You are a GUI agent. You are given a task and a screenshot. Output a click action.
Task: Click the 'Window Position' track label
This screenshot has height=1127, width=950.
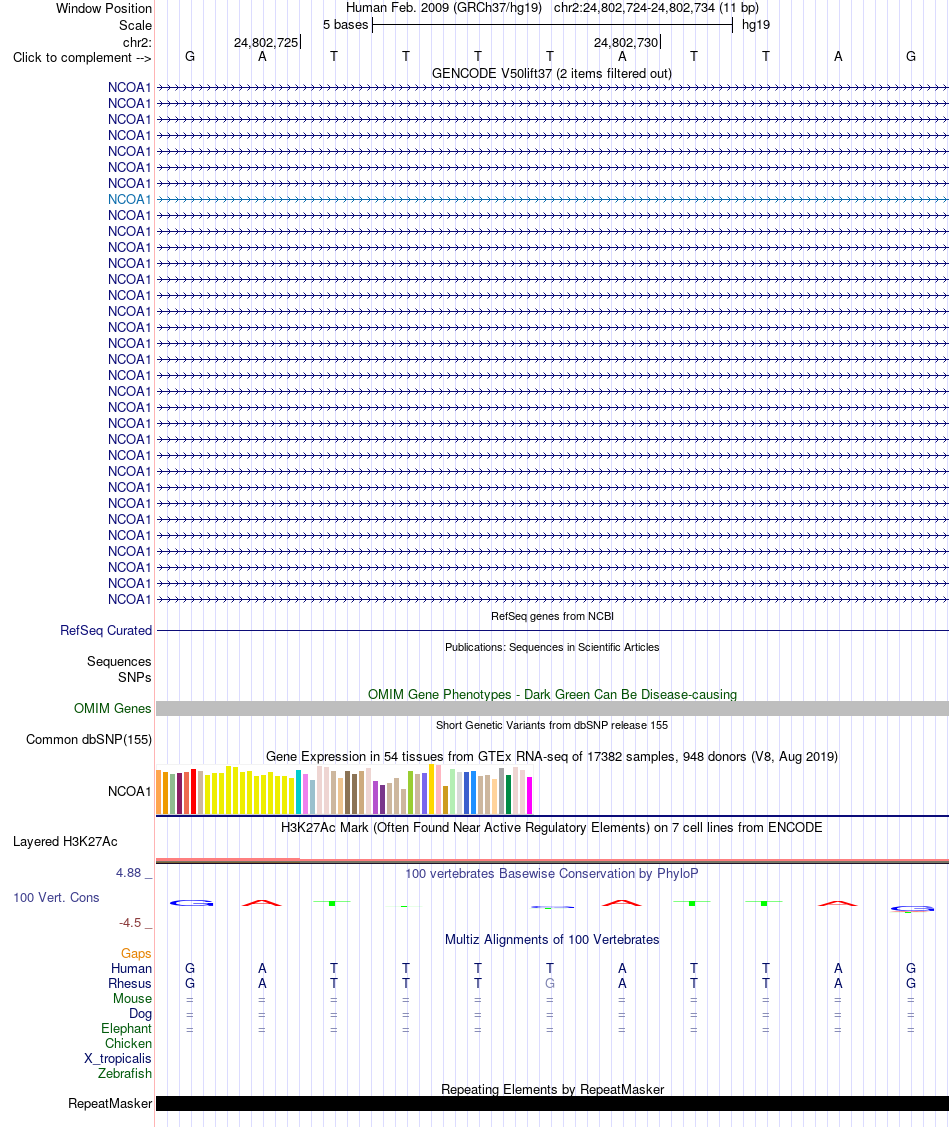[104, 9]
